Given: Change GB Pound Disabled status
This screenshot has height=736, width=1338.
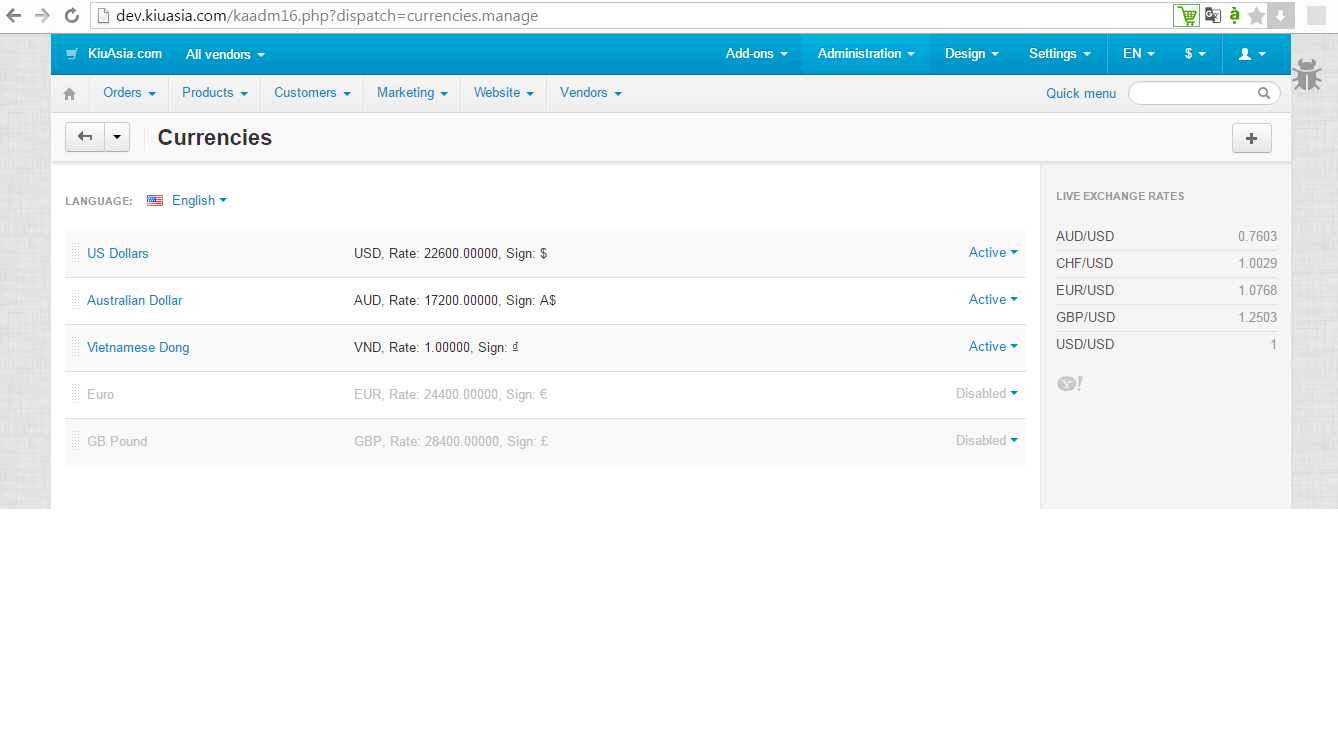Looking at the screenshot, I should (987, 441).
